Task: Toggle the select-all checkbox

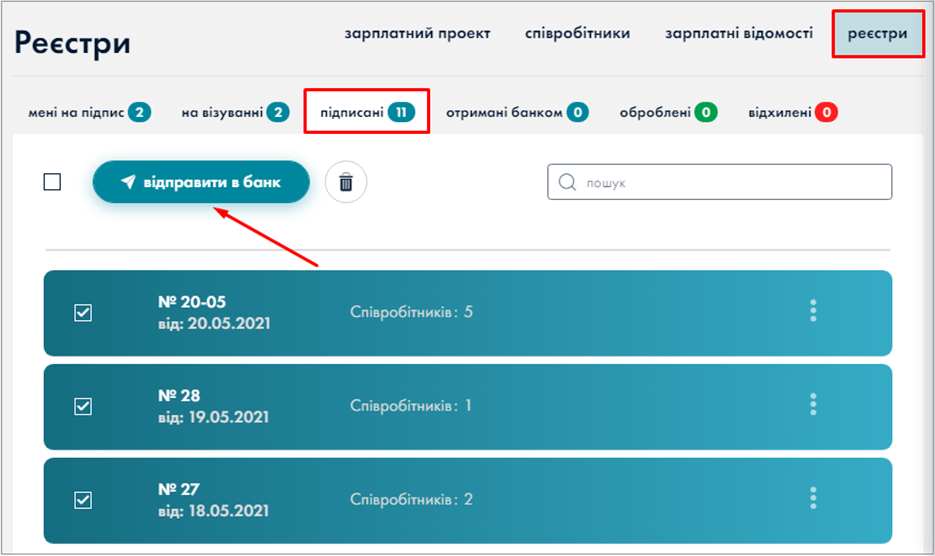Action: coord(53,182)
